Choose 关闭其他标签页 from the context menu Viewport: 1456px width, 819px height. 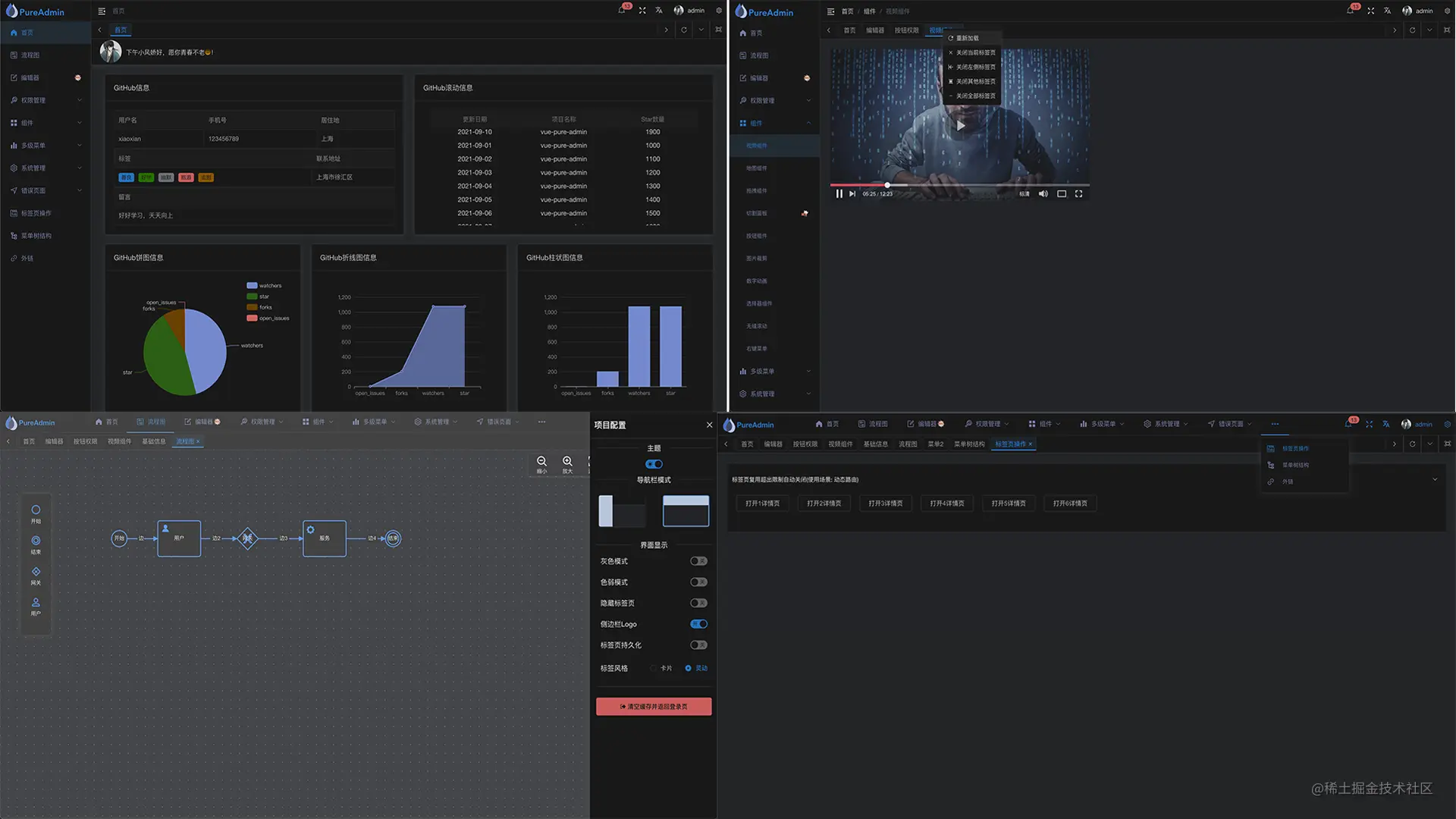pos(975,81)
